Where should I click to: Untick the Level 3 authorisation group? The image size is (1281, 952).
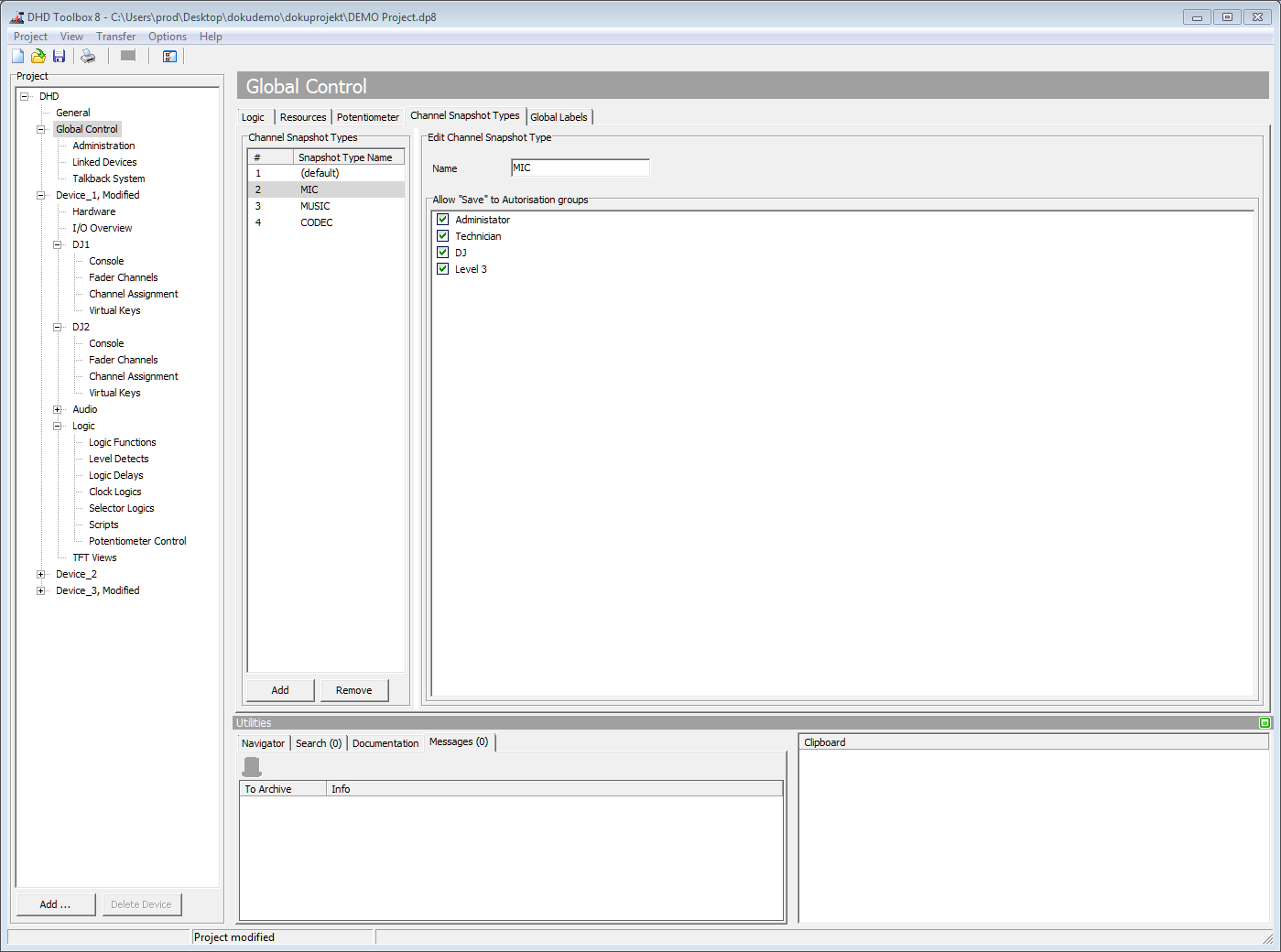tap(443, 268)
